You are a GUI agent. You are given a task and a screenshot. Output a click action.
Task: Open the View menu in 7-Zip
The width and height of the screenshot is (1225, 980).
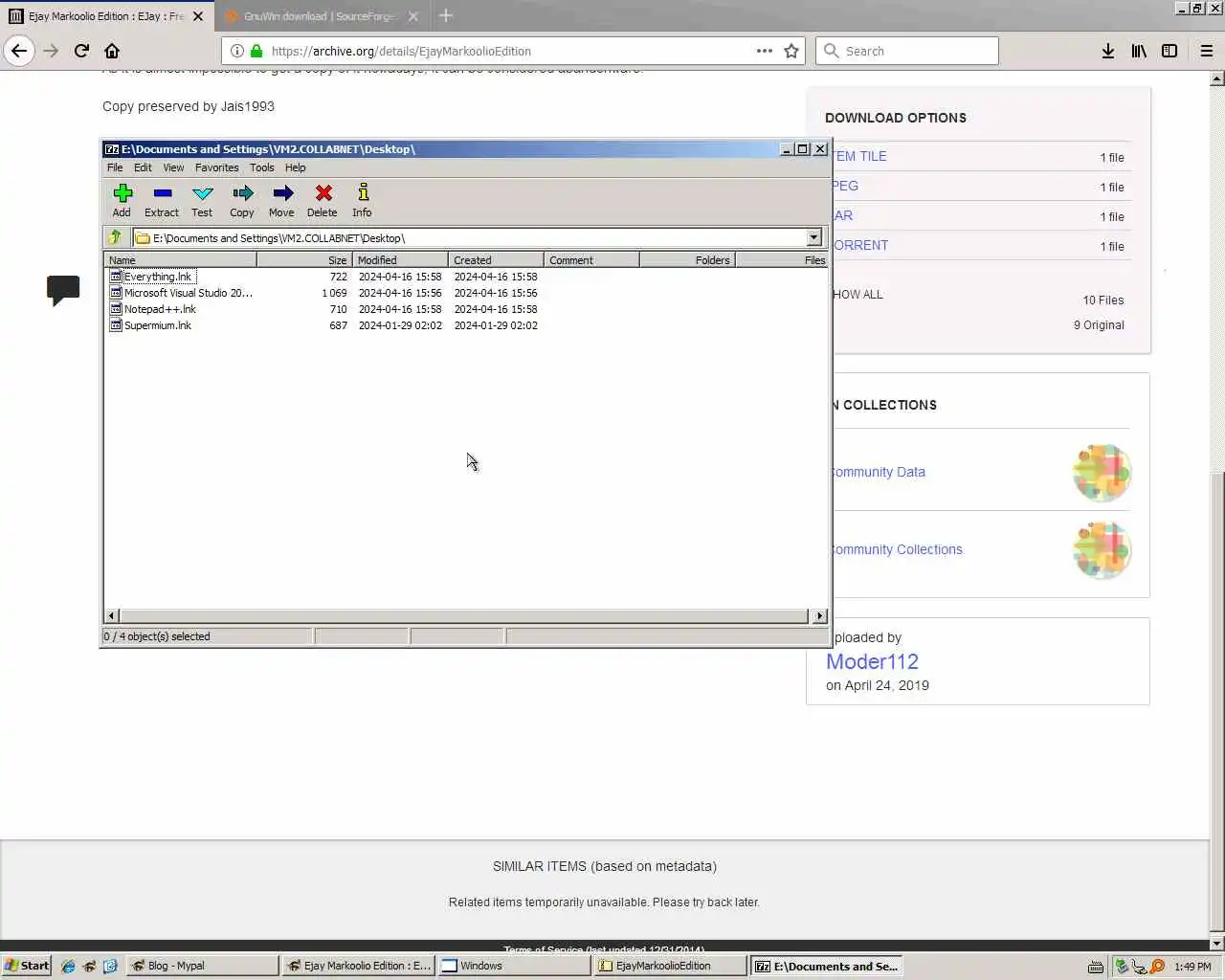173,167
